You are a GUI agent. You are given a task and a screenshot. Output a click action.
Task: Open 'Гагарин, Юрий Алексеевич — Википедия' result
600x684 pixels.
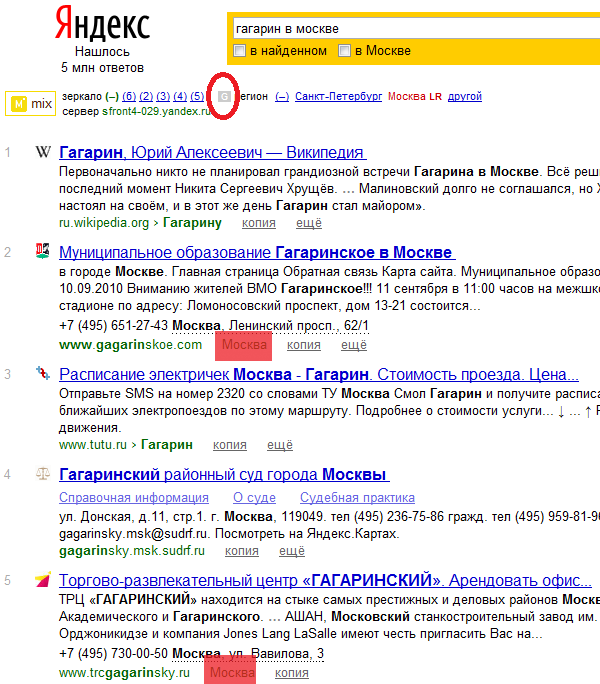point(213,152)
